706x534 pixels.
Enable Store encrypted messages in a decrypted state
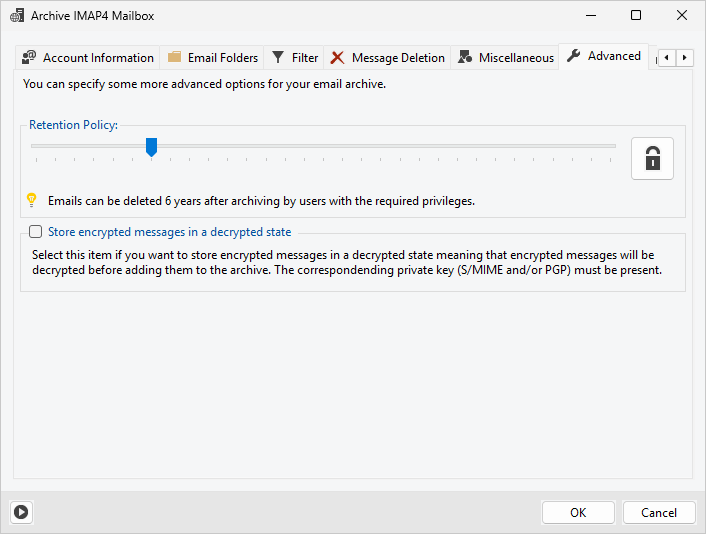(36, 232)
